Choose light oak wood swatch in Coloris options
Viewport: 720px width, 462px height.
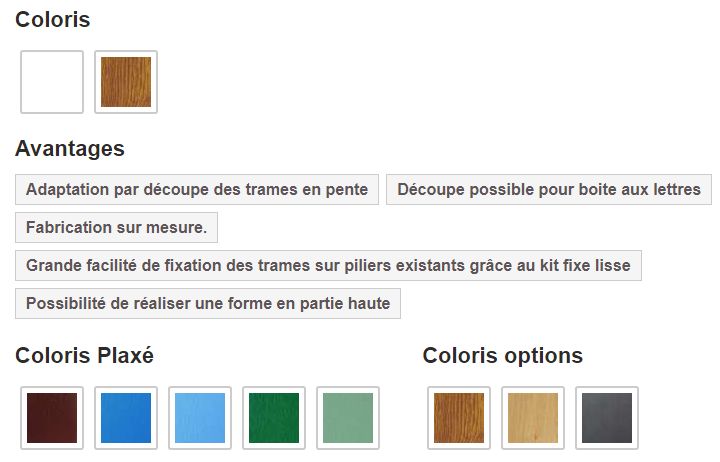point(533,418)
